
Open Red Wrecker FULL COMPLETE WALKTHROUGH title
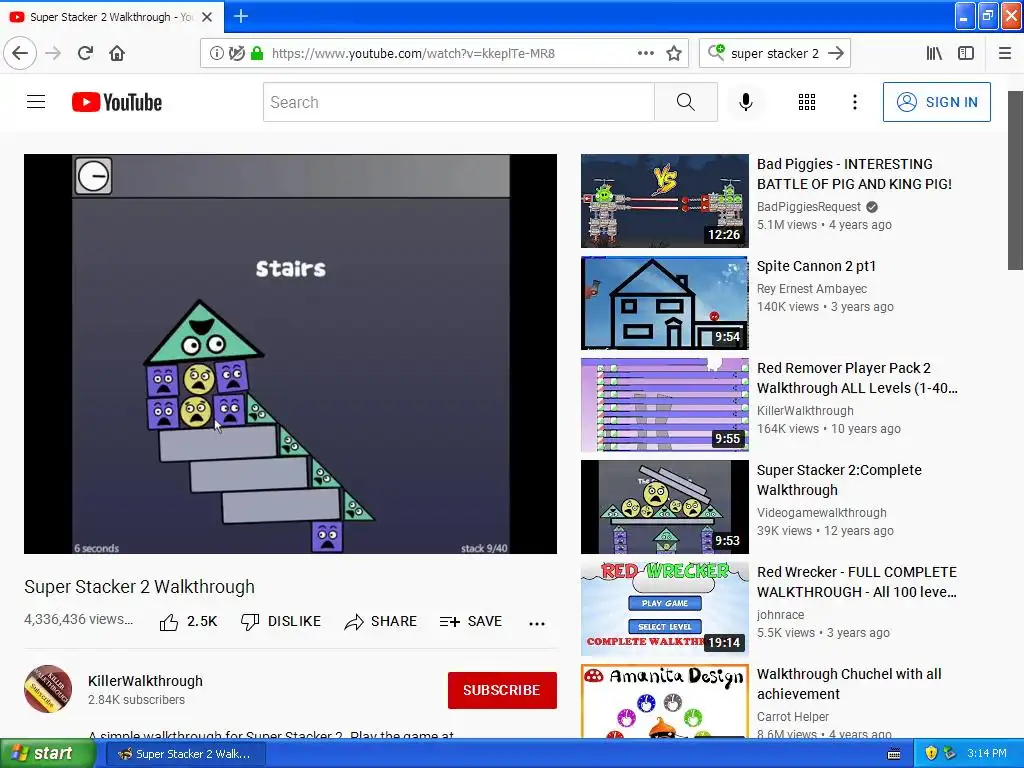(x=857, y=582)
